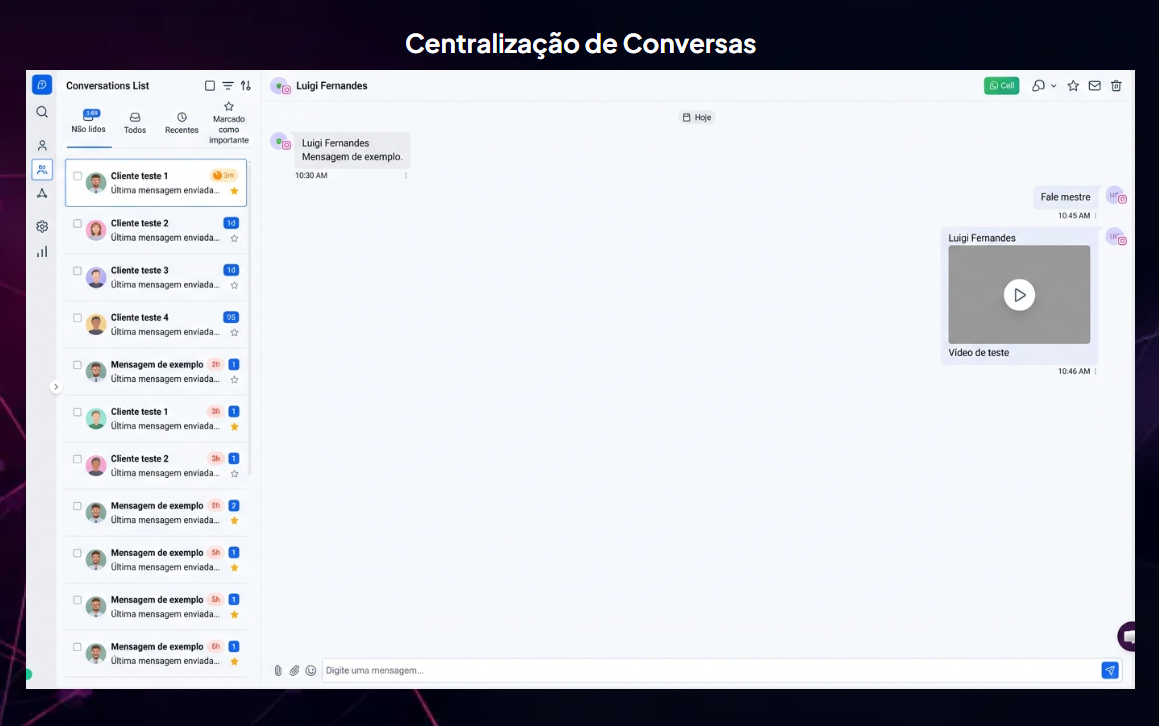The width and height of the screenshot is (1159, 726).
Task: Open the Cliente teste 4 conversation
Action: pos(156,325)
